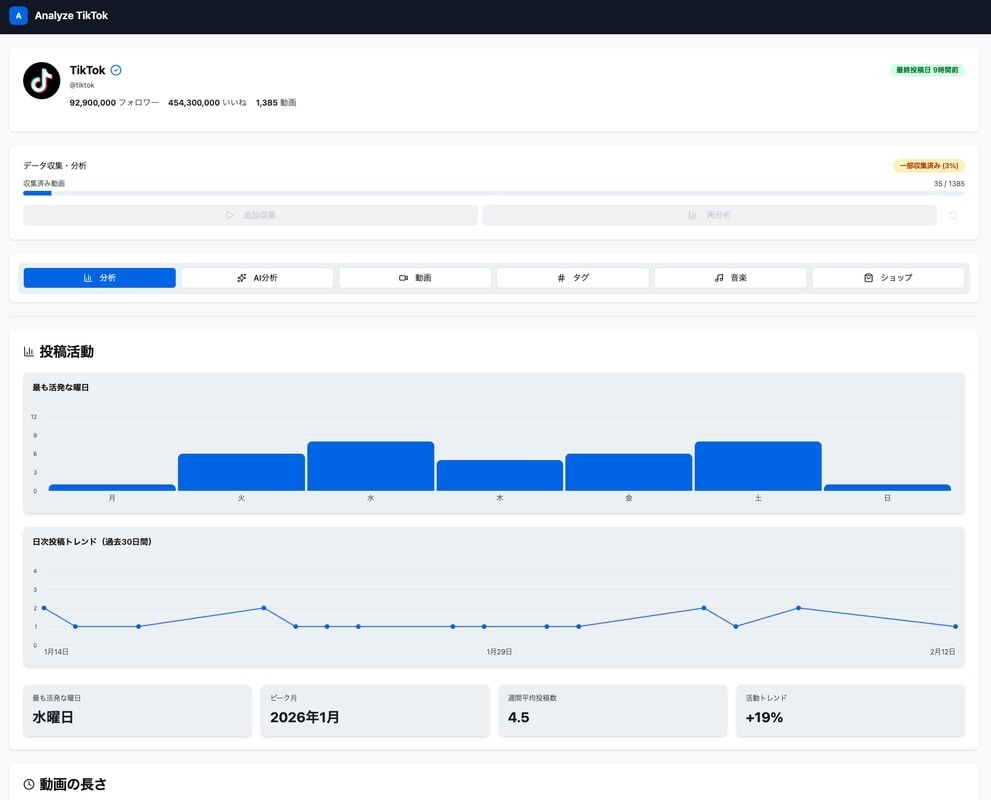Click the 2月12日 data point on trend line

tap(956, 627)
